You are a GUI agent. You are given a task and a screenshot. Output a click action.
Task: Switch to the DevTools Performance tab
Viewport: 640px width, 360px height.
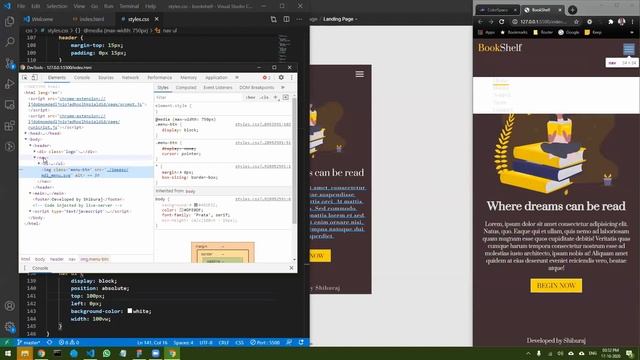coord(160,78)
